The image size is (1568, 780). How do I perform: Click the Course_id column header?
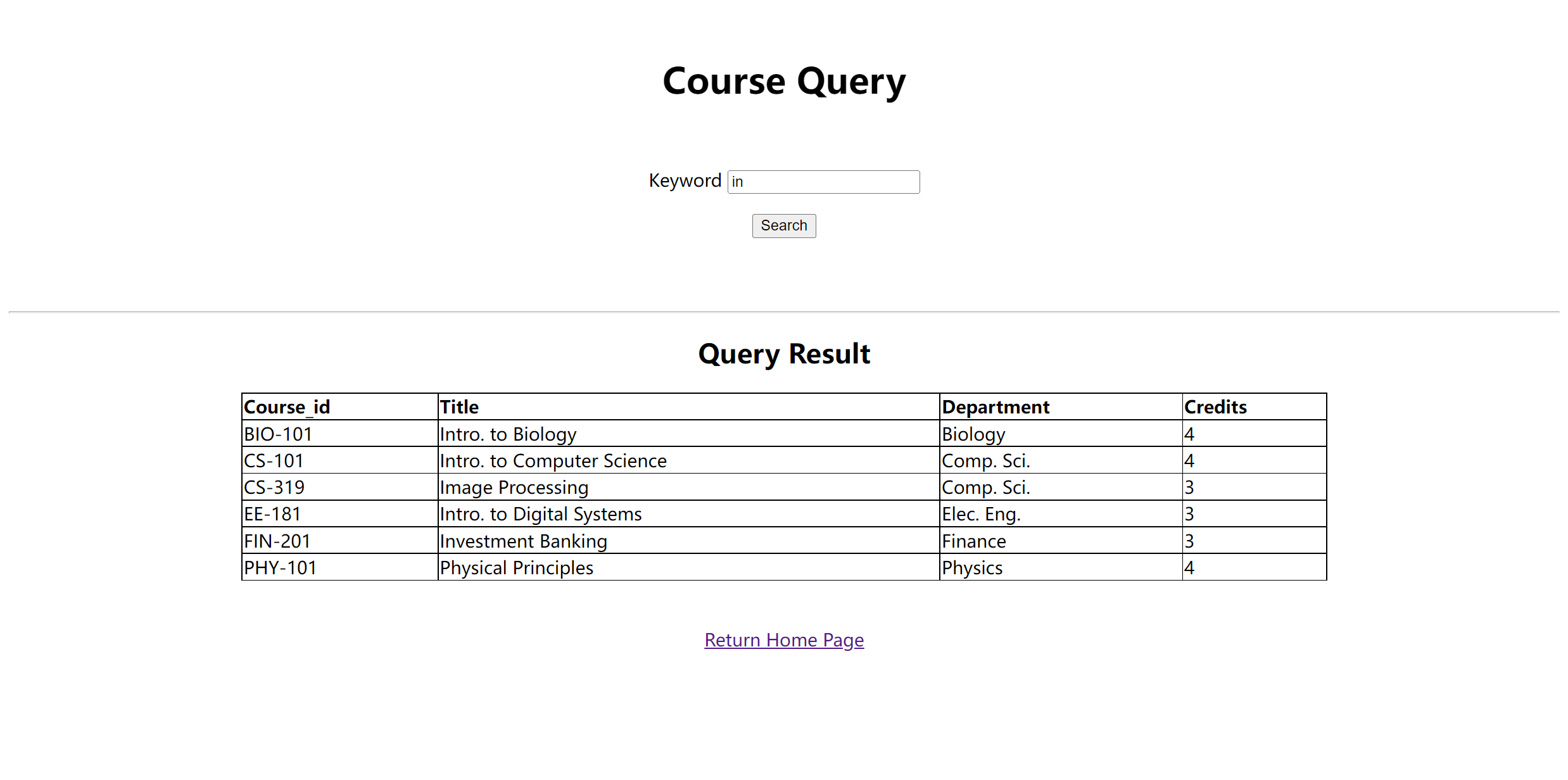[287, 407]
